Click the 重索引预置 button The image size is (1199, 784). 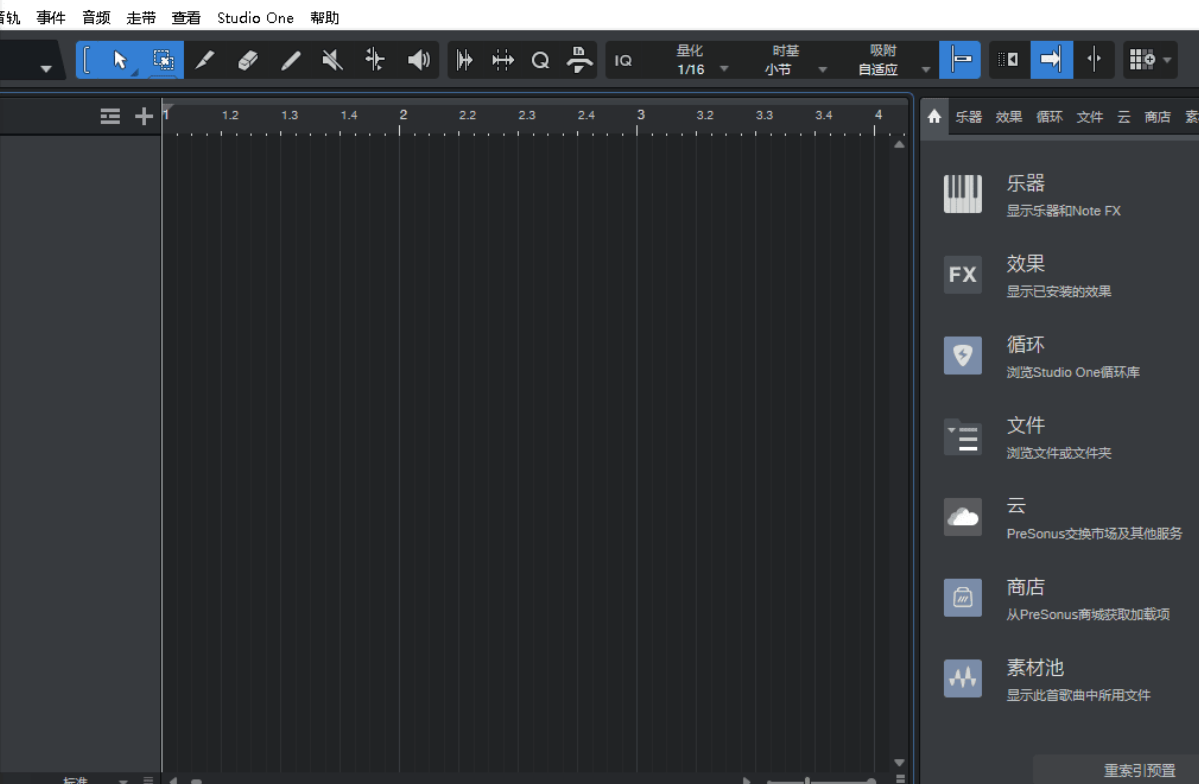pyautogui.click(x=1139, y=770)
